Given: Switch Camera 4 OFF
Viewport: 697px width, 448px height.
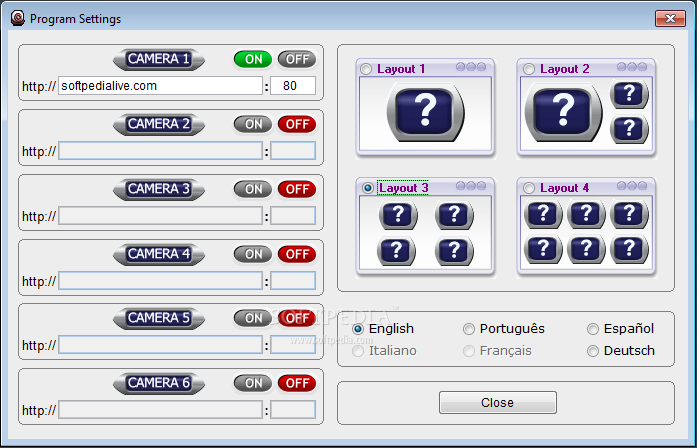Looking at the screenshot, I should click(297, 254).
